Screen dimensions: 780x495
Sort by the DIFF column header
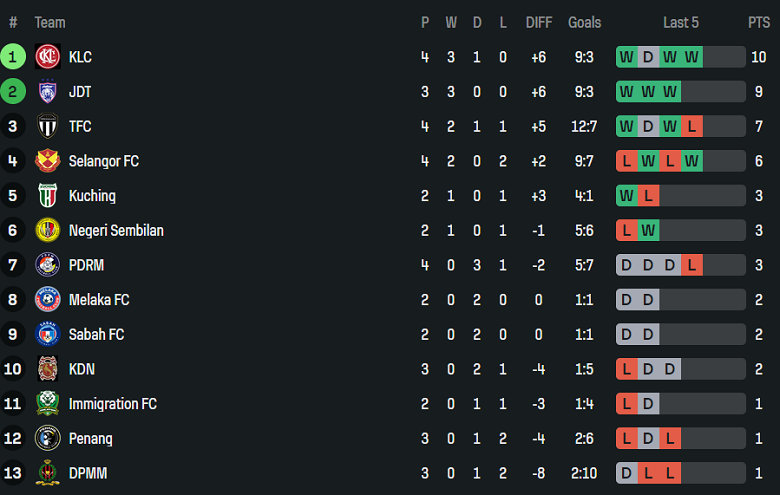pyautogui.click(x=539, y=22)
